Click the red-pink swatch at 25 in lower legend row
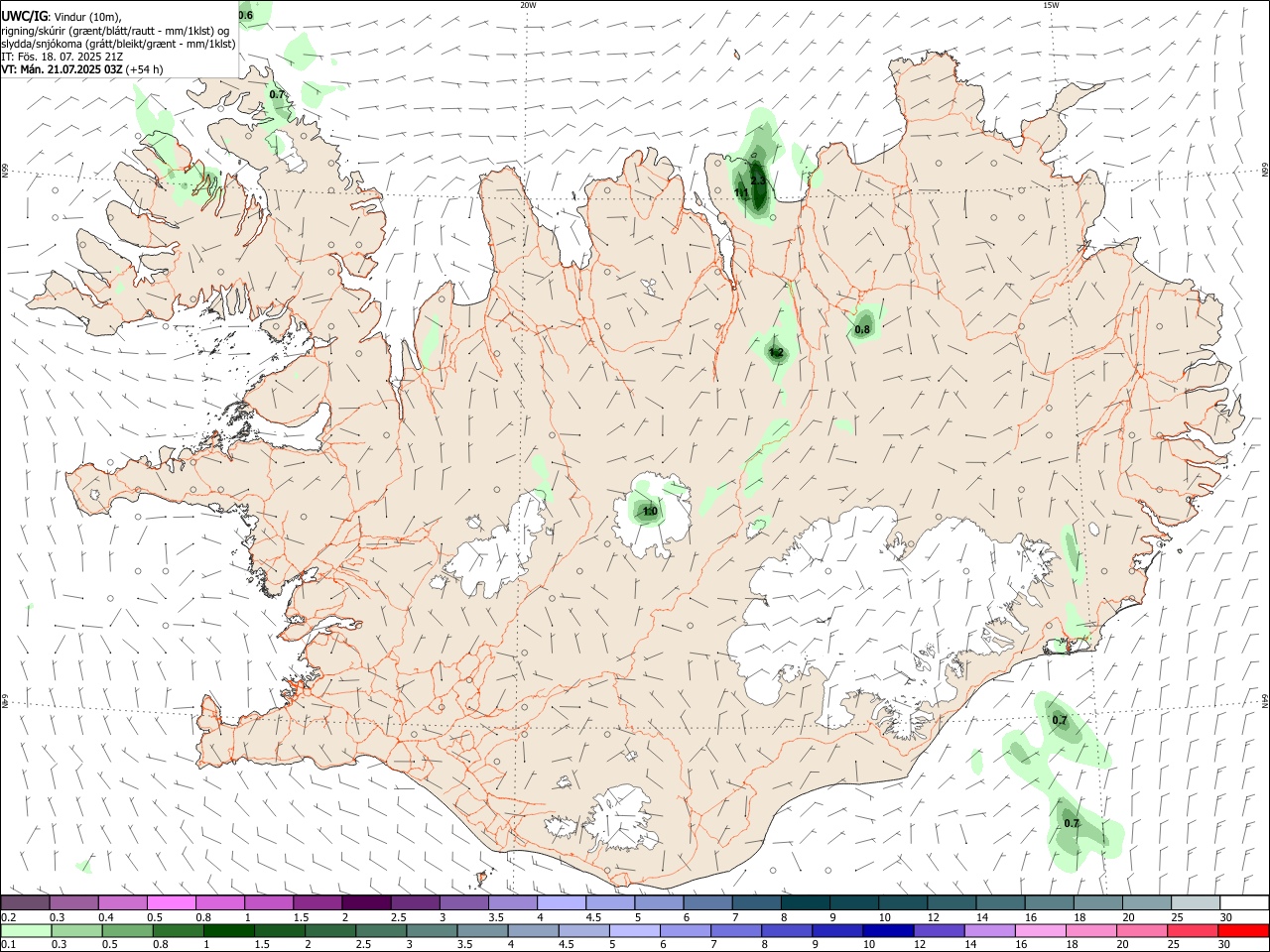 pyautogui.click(x=1193, y=930)
